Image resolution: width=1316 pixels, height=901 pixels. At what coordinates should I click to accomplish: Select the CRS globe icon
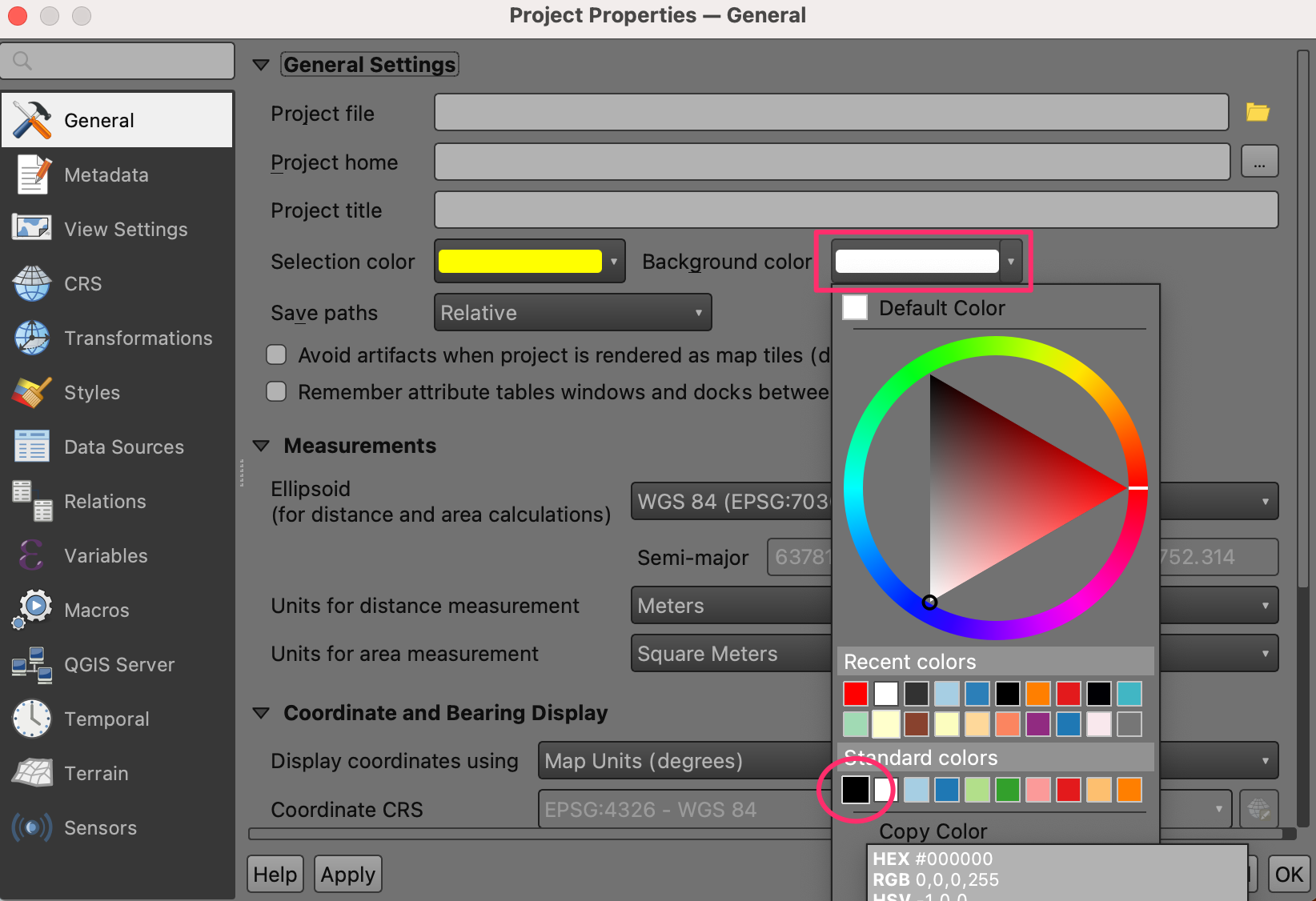click(x=32, y=283)
